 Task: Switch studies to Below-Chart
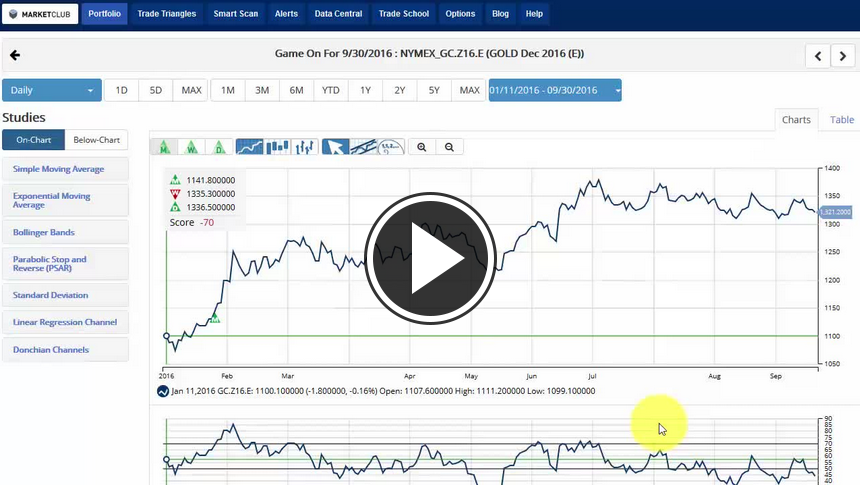(97, 140)
